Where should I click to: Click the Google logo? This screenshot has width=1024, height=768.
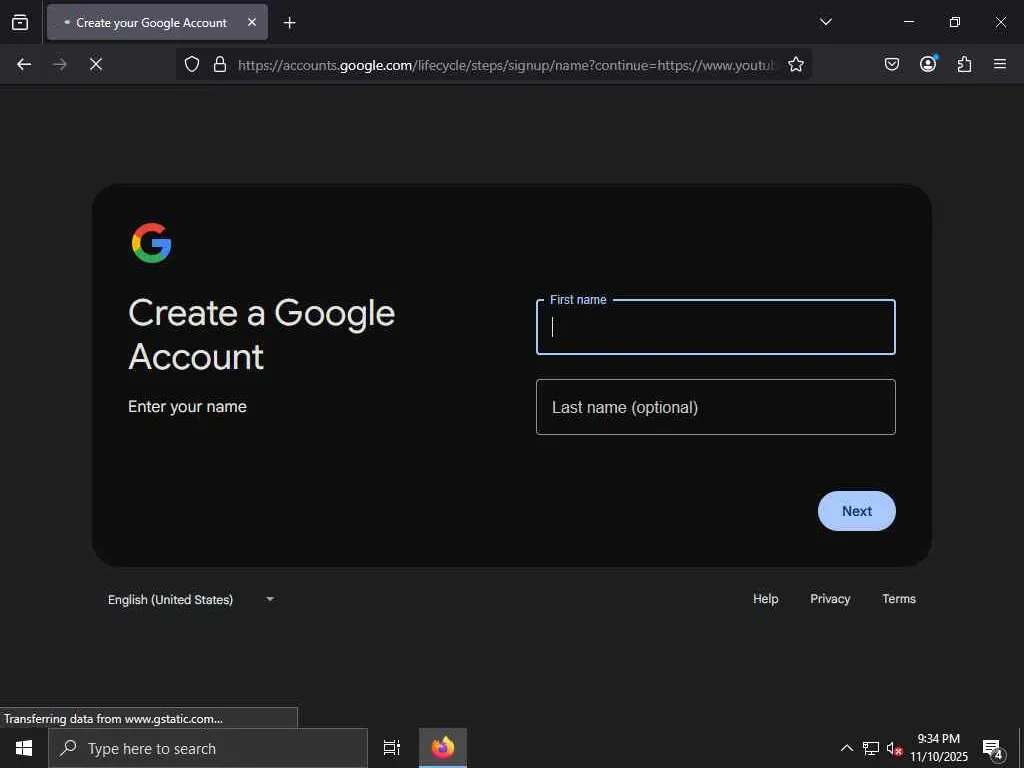tap(152, 243)
